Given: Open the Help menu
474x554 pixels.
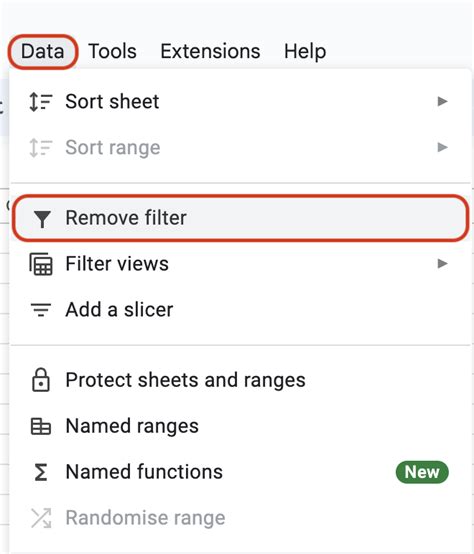Looking at the screenshot, I should 305,52.
